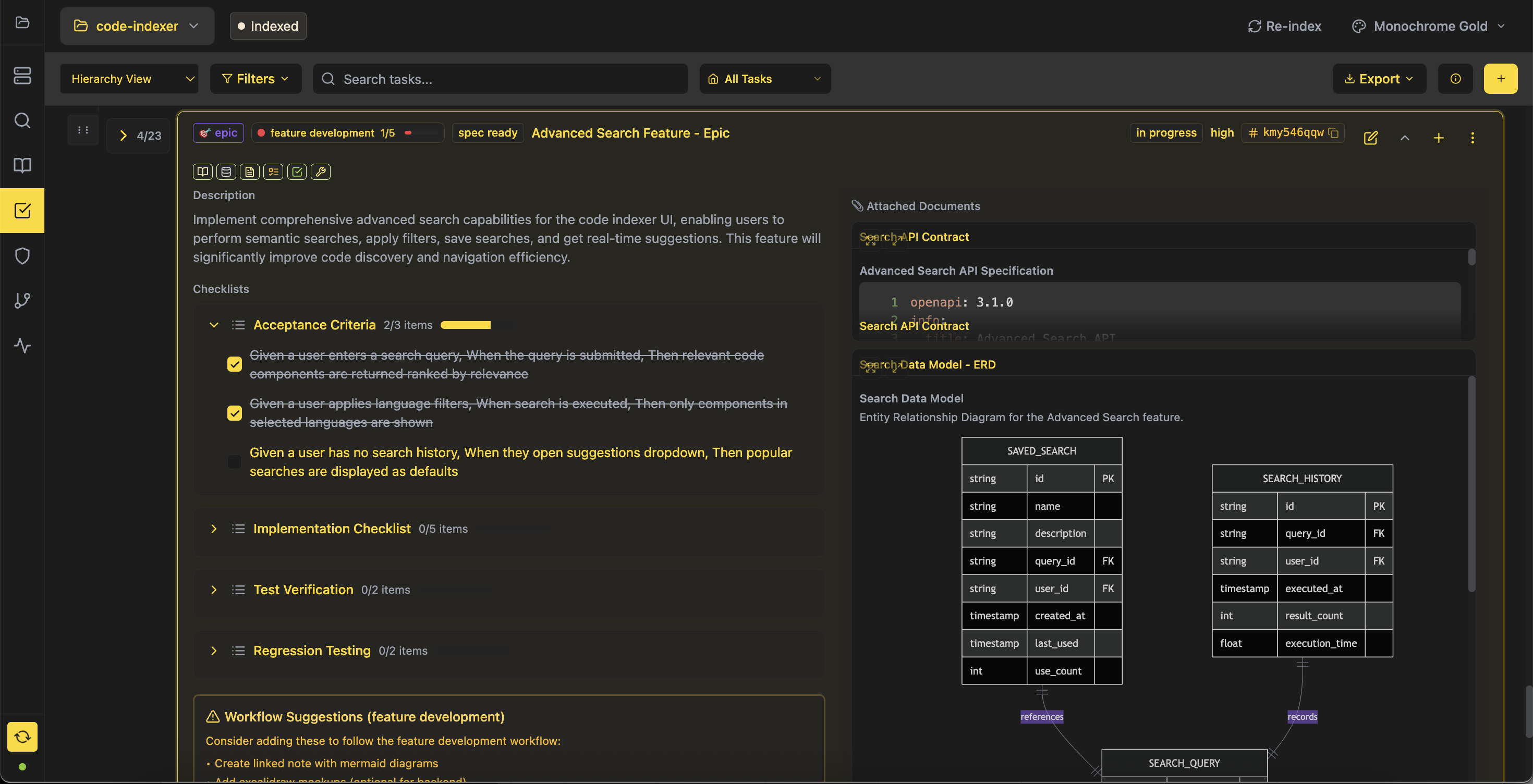Click the Export button
Image resolution: width=1533 pixels, height=784 pixels.
pyautogui.click(x=1378, y=79)
